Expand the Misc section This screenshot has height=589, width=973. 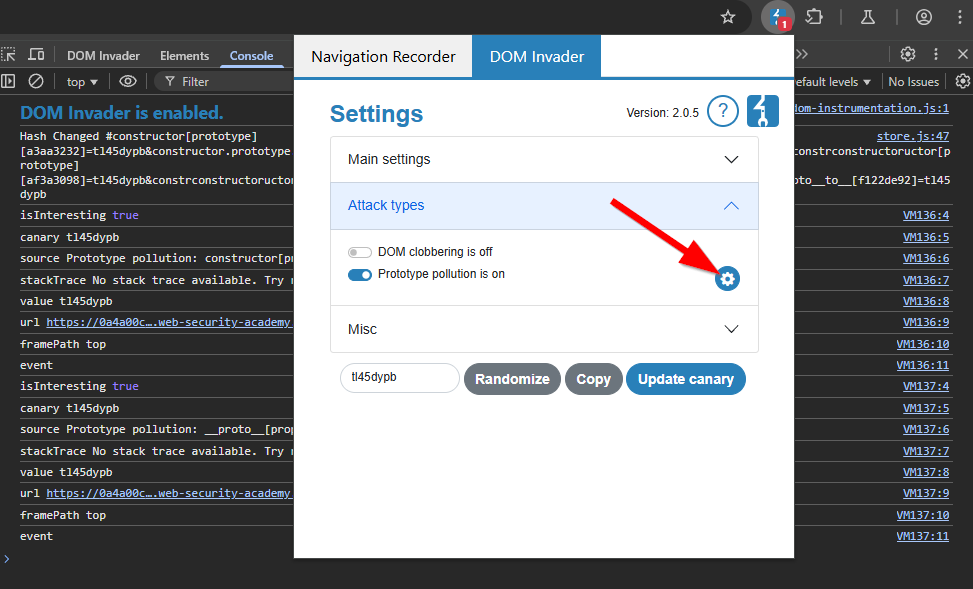pyautogui.click(x=544, y=329)
